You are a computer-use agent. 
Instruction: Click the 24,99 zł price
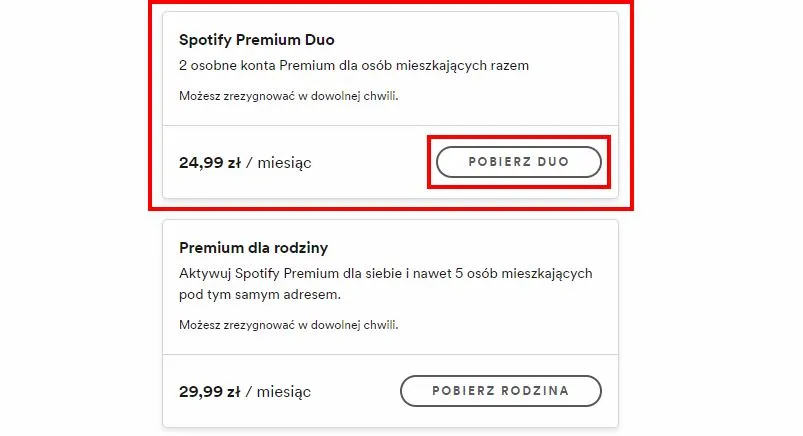[x=207, y=162]
